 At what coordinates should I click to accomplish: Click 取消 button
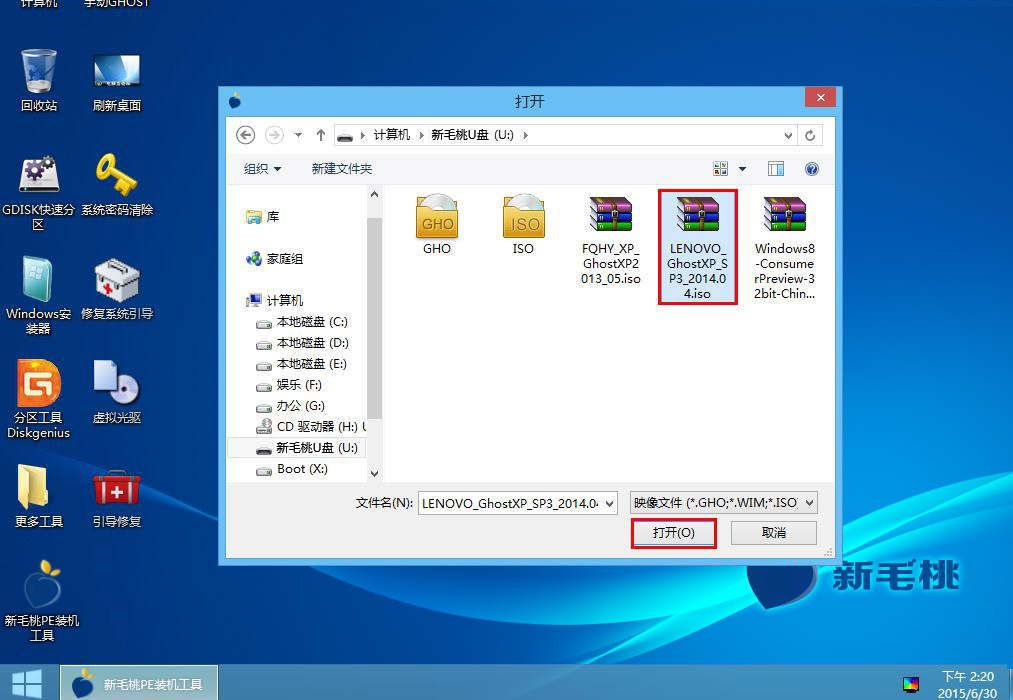point(774,533)
